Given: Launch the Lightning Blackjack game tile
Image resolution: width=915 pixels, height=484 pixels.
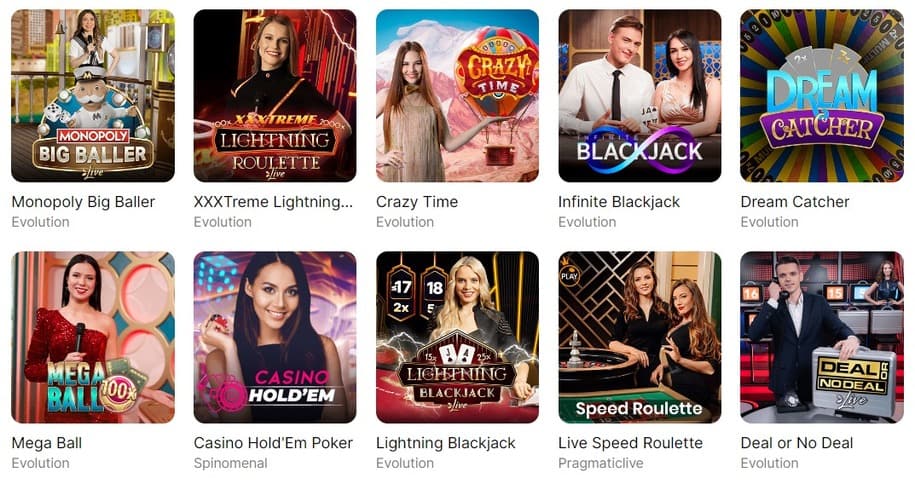Looking at the screenshot, I should (x=458, y=337).
